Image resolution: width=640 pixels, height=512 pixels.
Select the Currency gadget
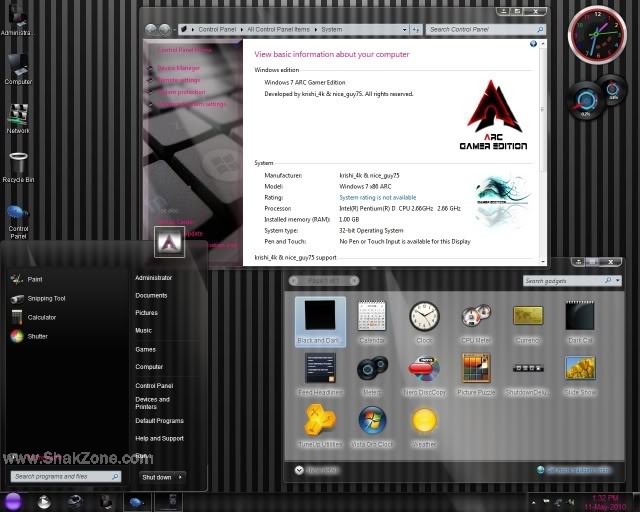coord(528,323)
